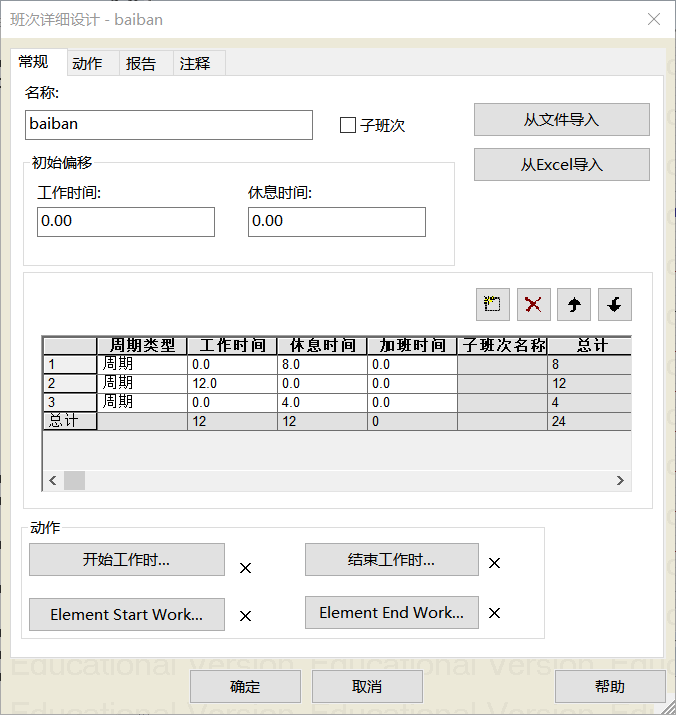
Task: Remove Element End Work action via X
Action: (494, 613)
